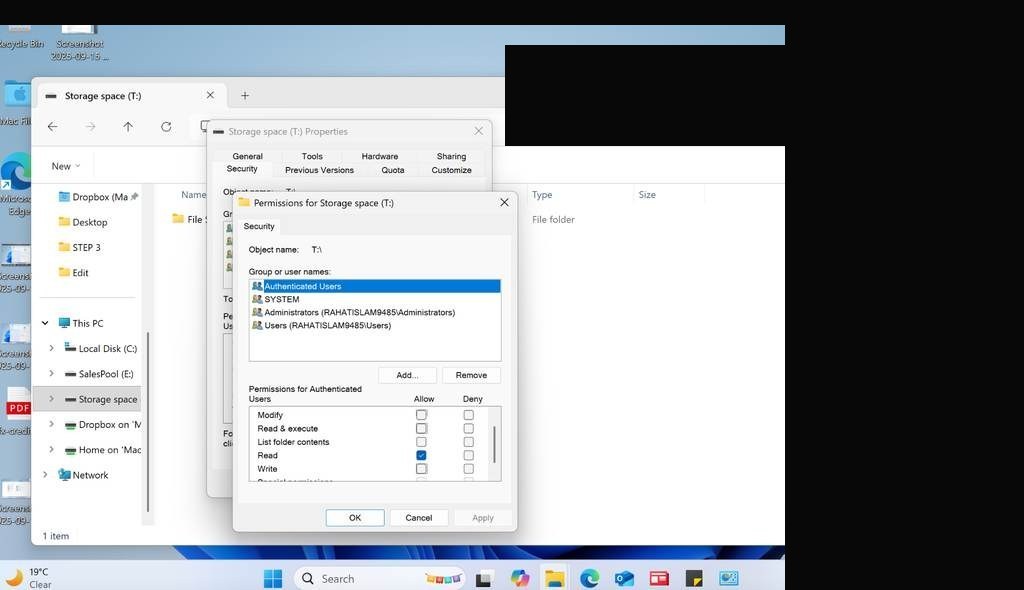Click the Back arrow in File Explorer
The width and height of the screenshot is (1024, 590).
click(x=53, y=127)
